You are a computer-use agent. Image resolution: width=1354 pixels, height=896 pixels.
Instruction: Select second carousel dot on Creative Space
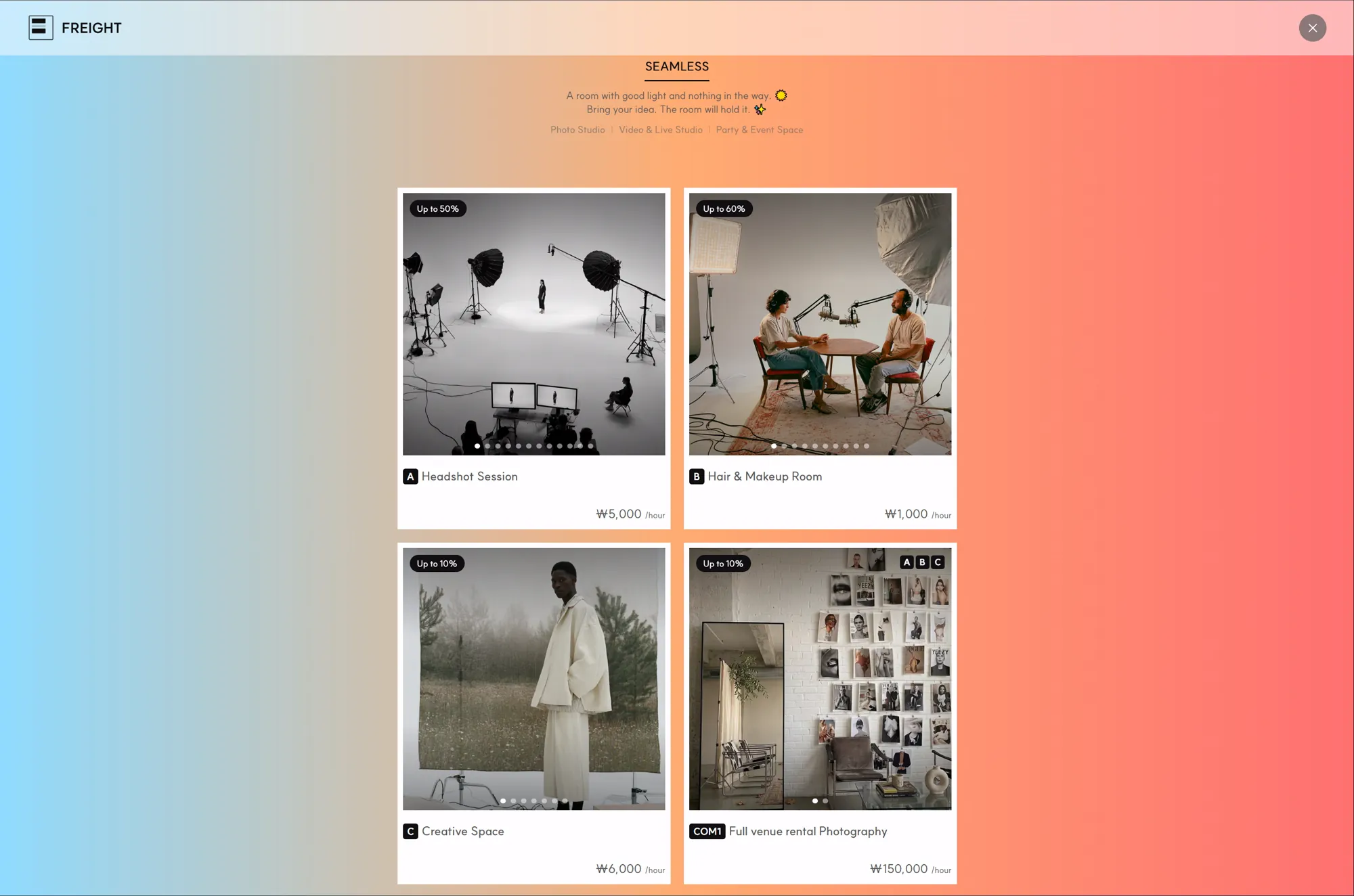click(x=513, y=801)
